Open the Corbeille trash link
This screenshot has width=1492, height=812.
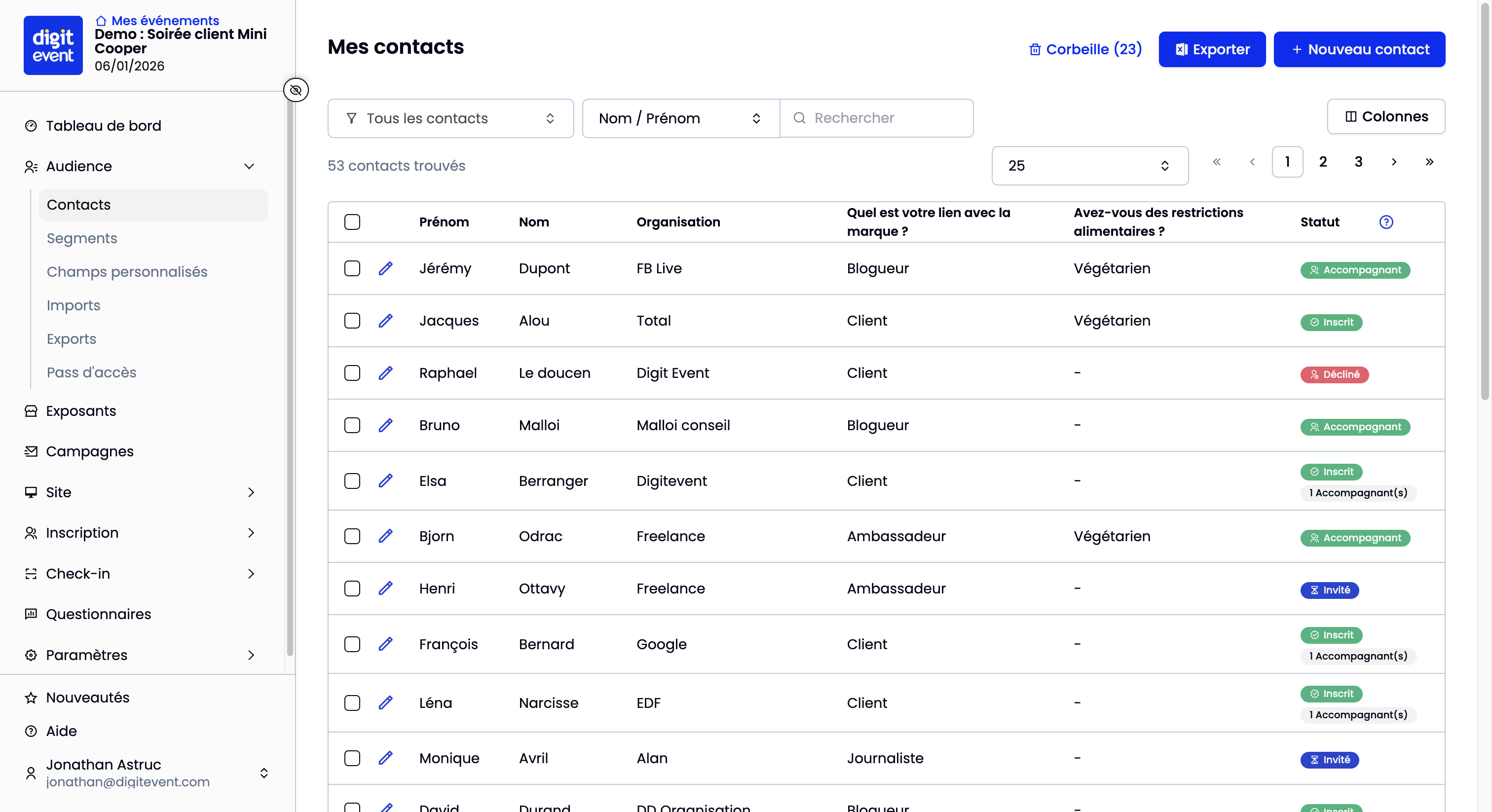(1085, 49)
